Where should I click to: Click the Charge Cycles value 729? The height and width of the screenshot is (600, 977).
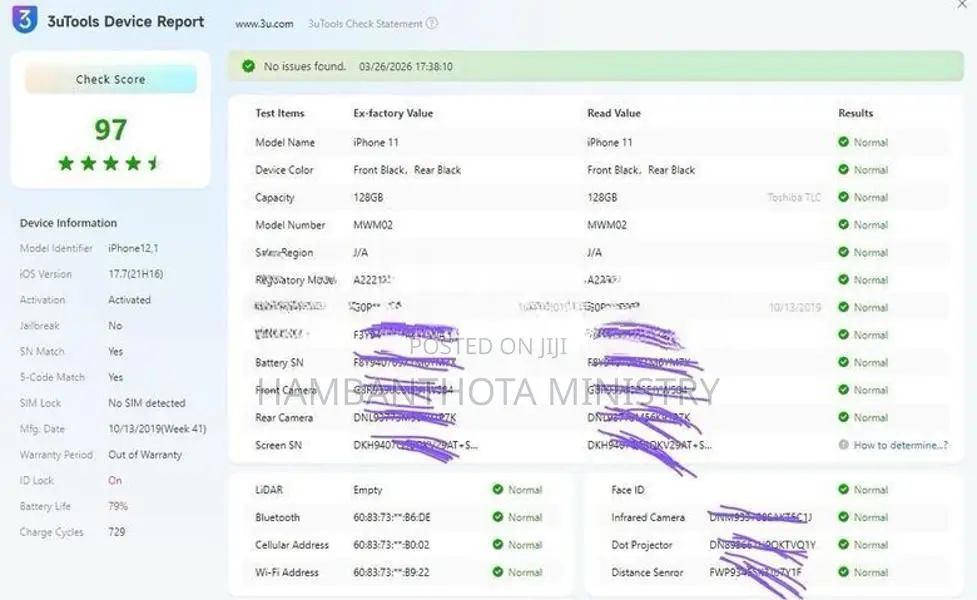[x=117, y=532]
